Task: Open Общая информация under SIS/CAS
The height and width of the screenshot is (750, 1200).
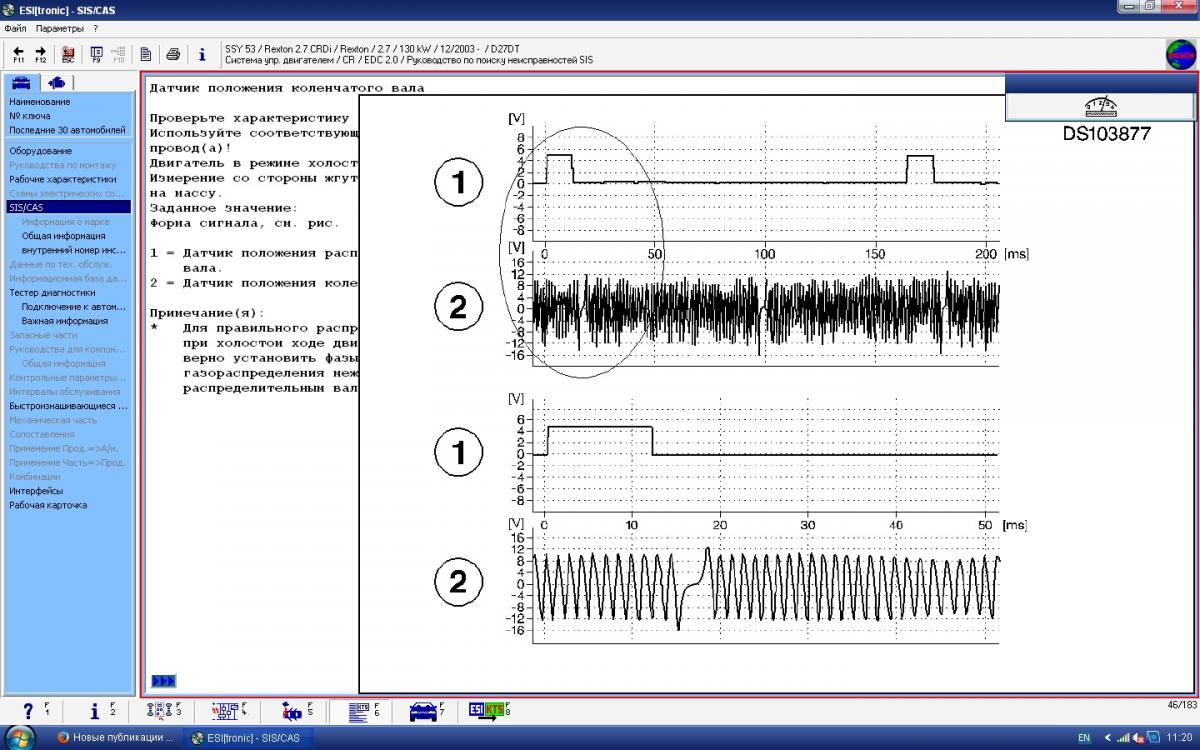Action: coord(63,236)
